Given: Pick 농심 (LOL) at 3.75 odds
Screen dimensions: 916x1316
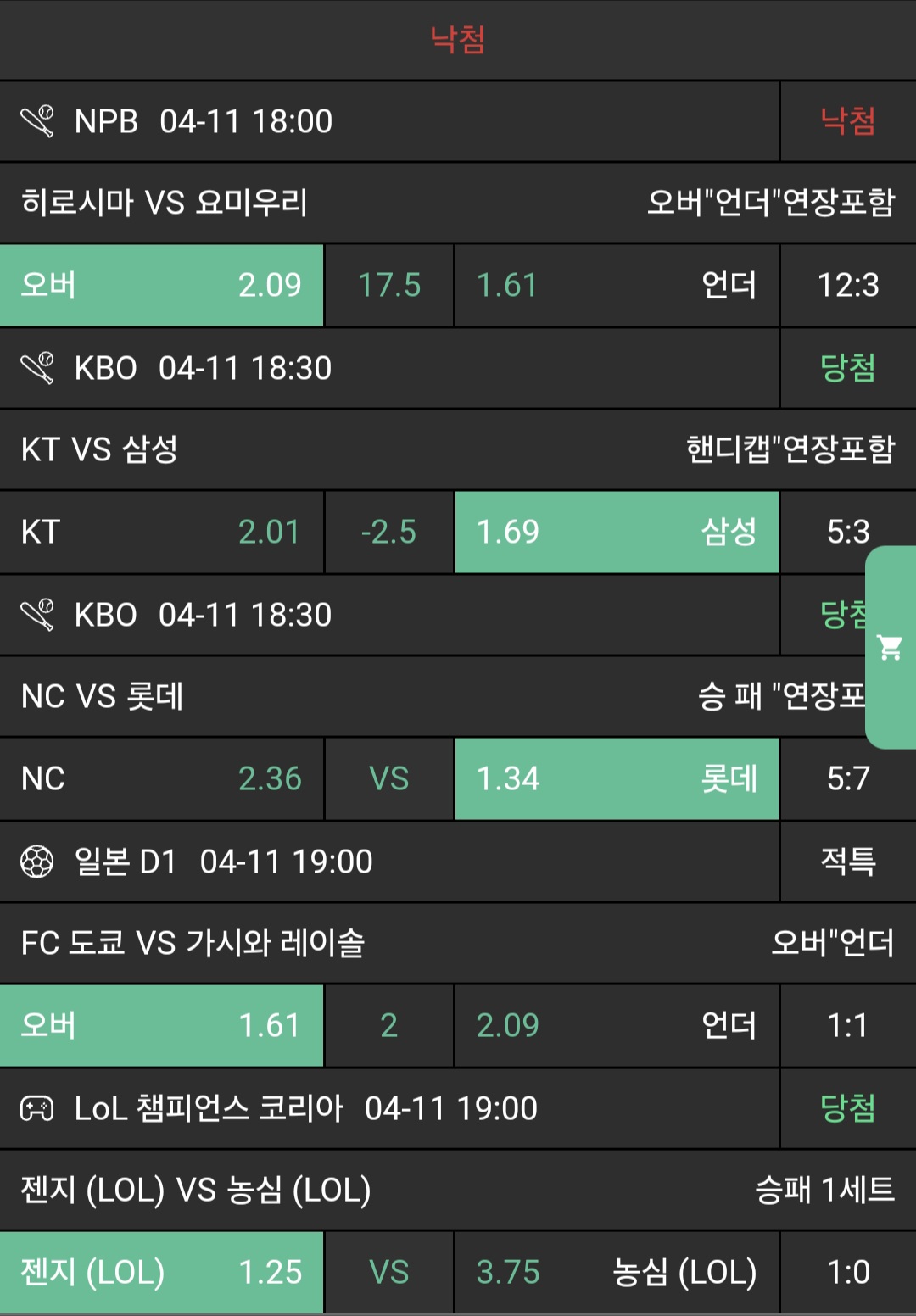Looking at the screenshot, I should point(616,1273).
